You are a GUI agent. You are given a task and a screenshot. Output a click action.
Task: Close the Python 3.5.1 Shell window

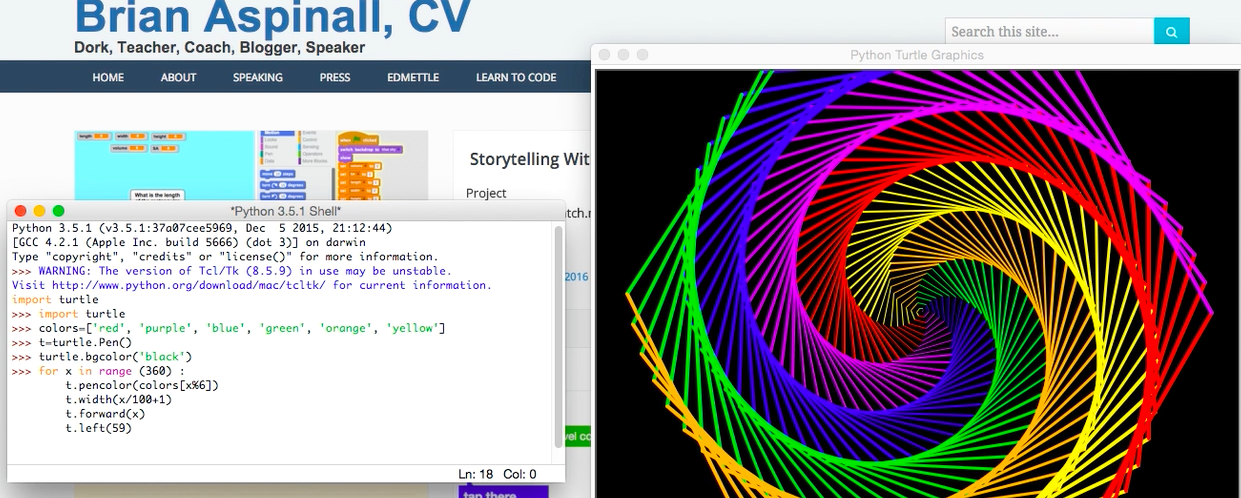coord(21,211)
